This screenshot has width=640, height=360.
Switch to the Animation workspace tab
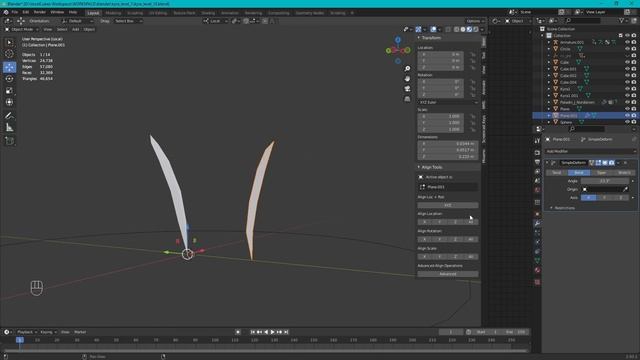pyautogui.click(x=230, y=13)
